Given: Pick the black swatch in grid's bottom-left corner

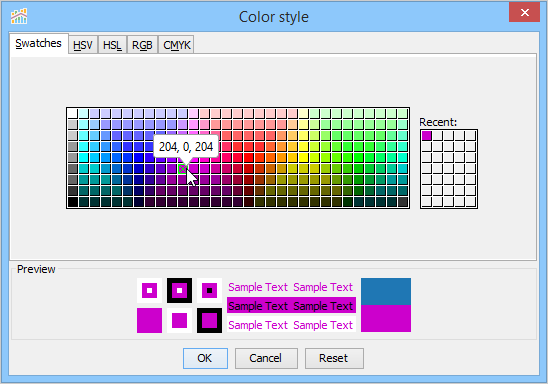Looking at the screenshot, I should [72, 202].
